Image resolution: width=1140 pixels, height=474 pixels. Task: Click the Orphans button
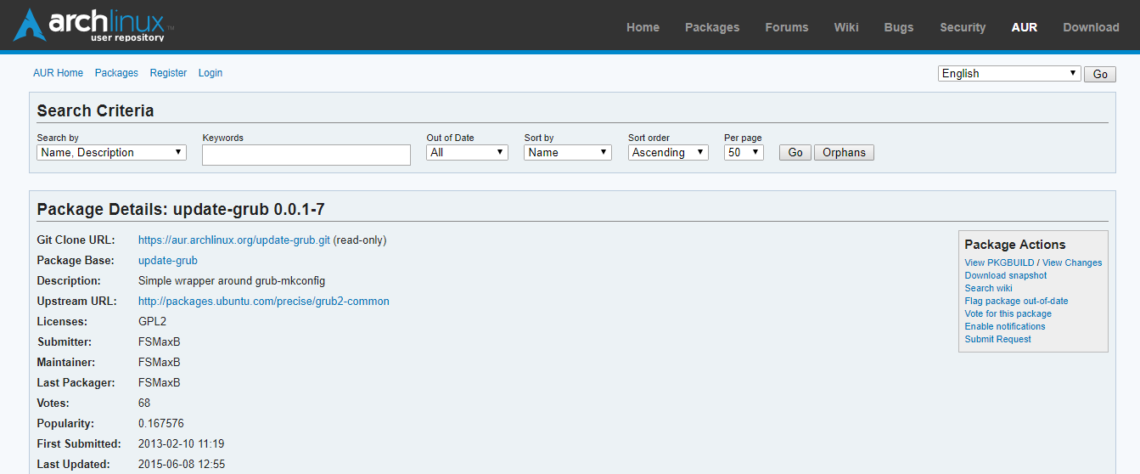(844, 153)
